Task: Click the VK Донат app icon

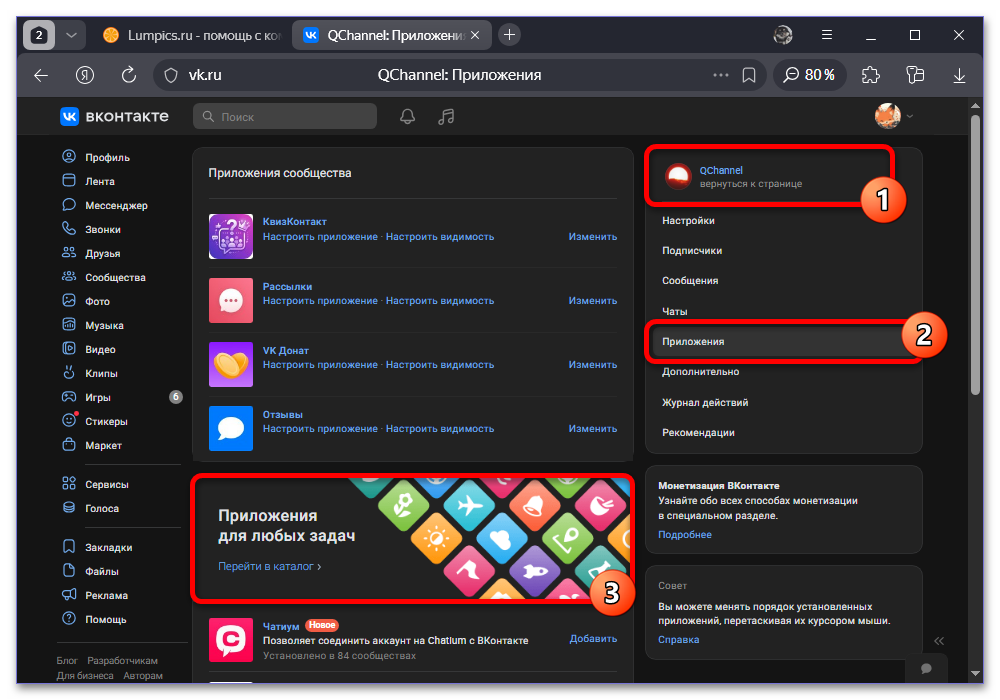Action: pyautogui.click(x=231, y=365)
